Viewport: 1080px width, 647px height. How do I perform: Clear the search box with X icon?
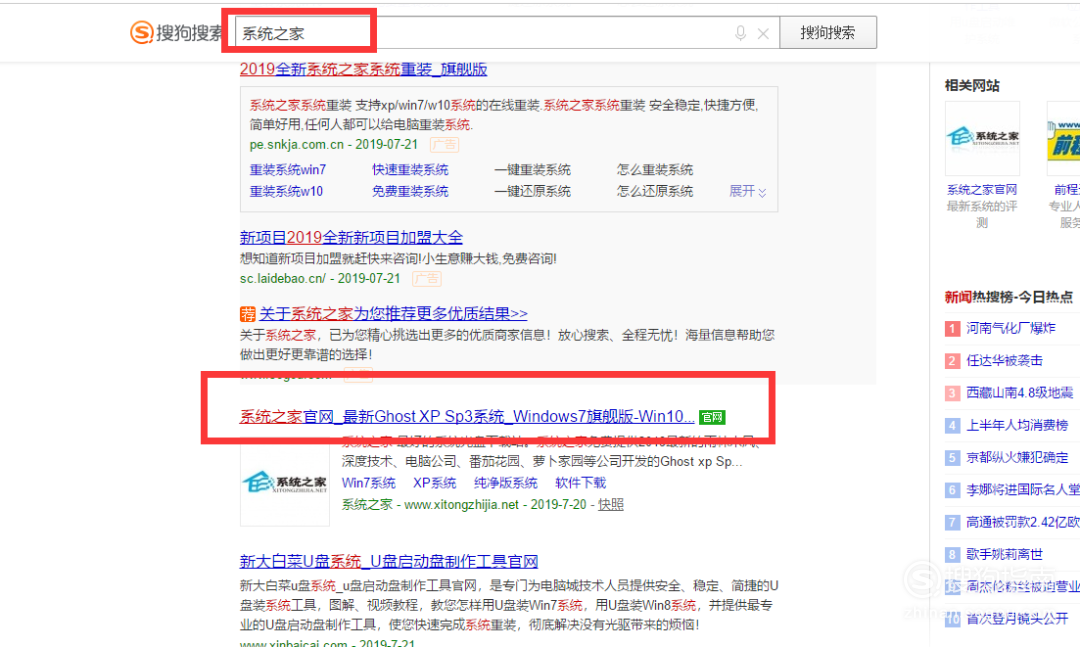pos(763,33)
